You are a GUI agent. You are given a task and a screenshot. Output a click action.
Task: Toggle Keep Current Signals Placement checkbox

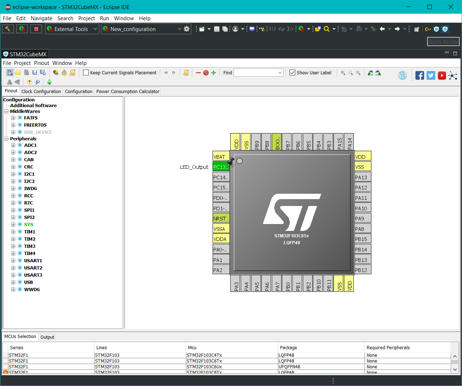(86, 72)
